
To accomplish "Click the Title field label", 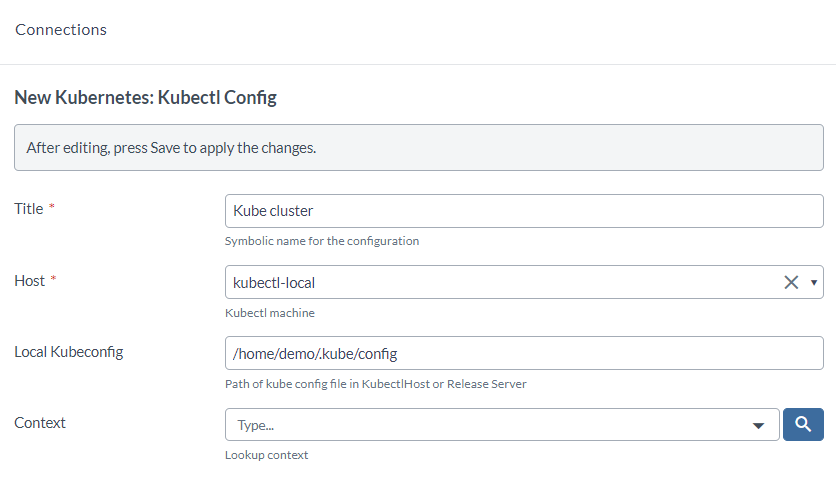I will pyautogui.click(x=29, y=209).
